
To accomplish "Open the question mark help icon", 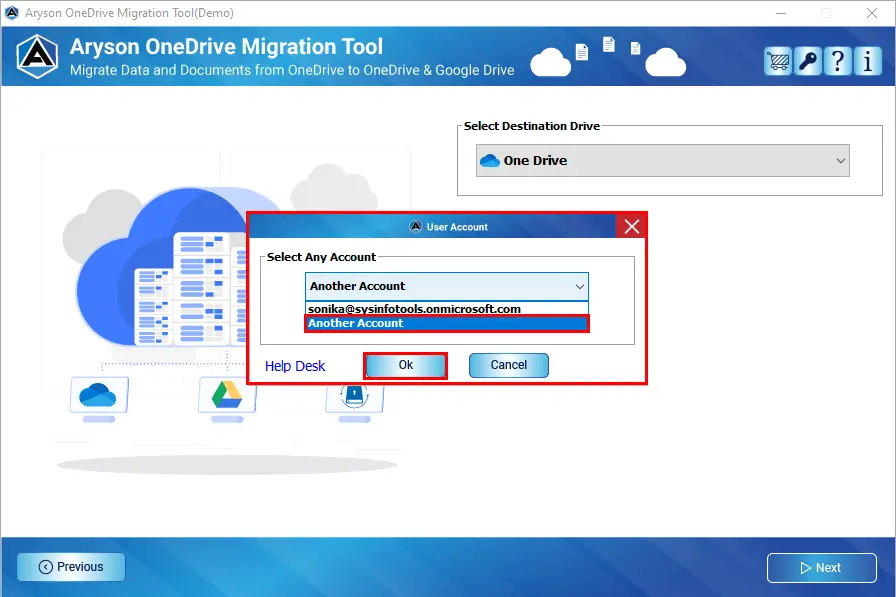I will (838, 61).
